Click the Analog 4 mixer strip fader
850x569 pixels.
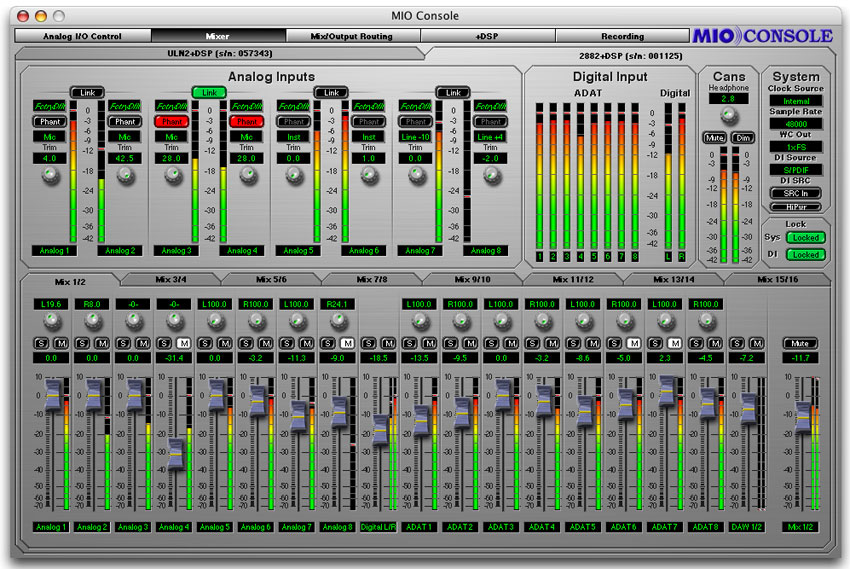(x=176, y=453)
